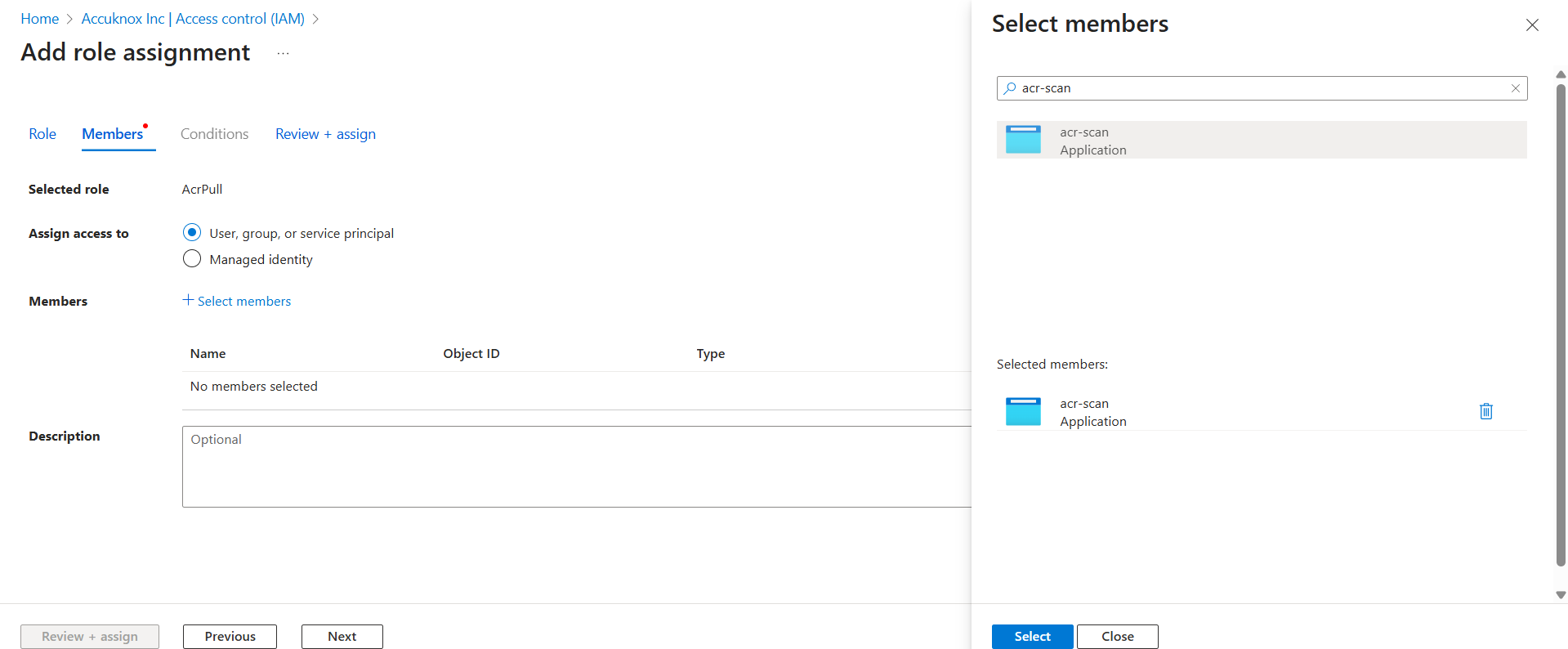Open the ellipsis menu beside Add role assignment

283,53
